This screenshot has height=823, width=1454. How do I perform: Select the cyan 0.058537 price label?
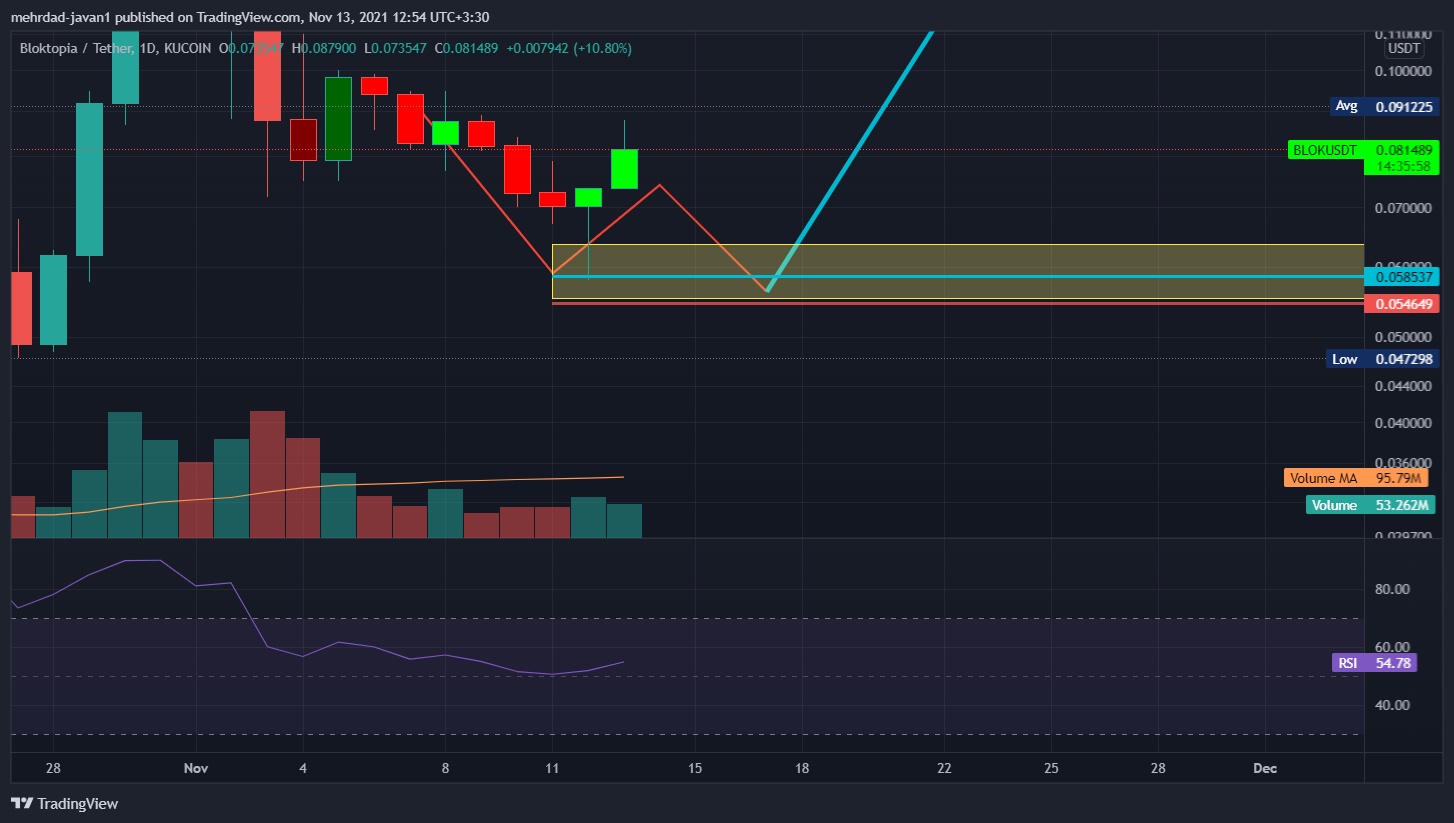click(x=1401, y=276)
